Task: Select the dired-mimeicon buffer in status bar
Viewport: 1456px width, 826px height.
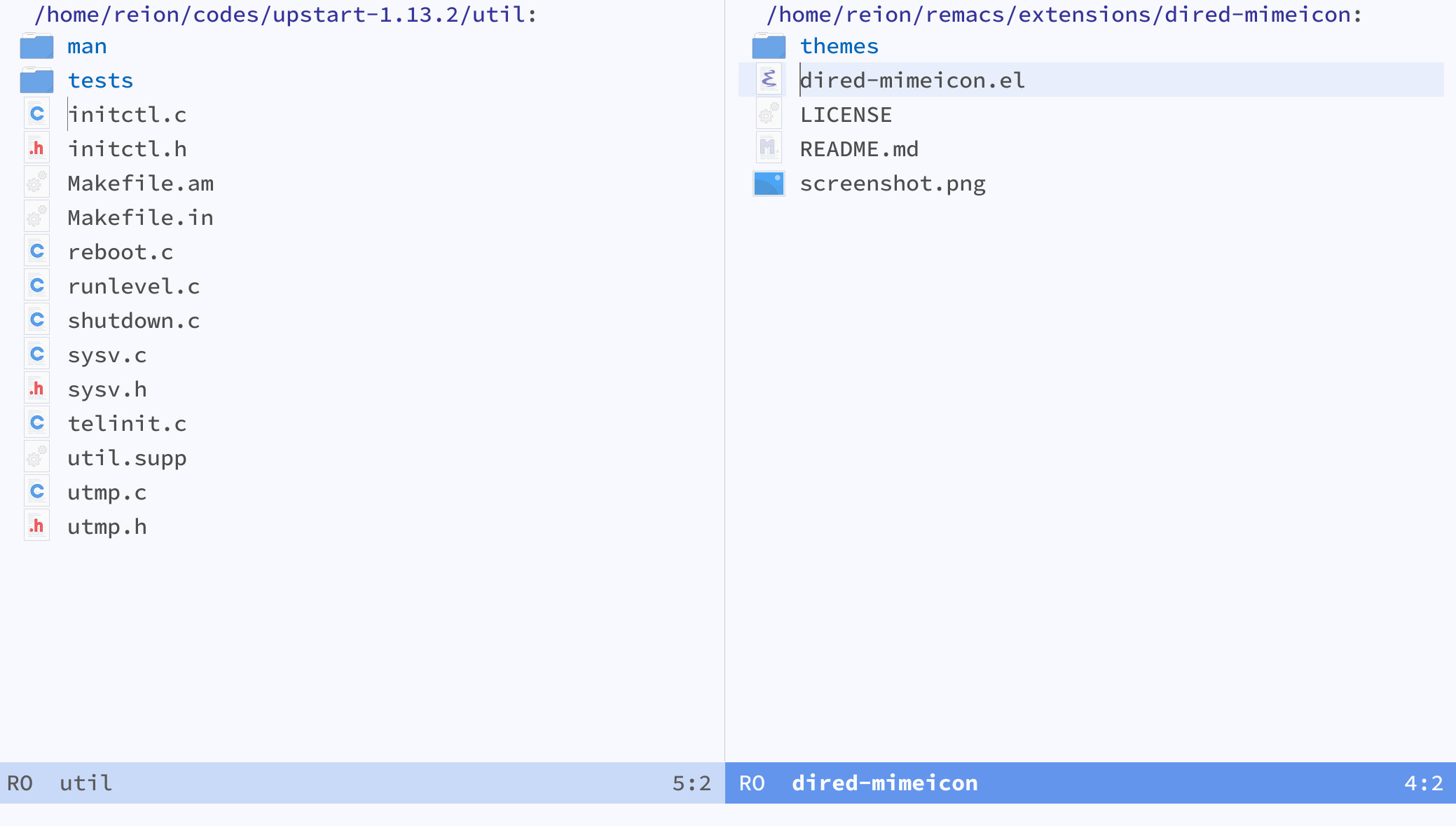Action: pos(884,783)
